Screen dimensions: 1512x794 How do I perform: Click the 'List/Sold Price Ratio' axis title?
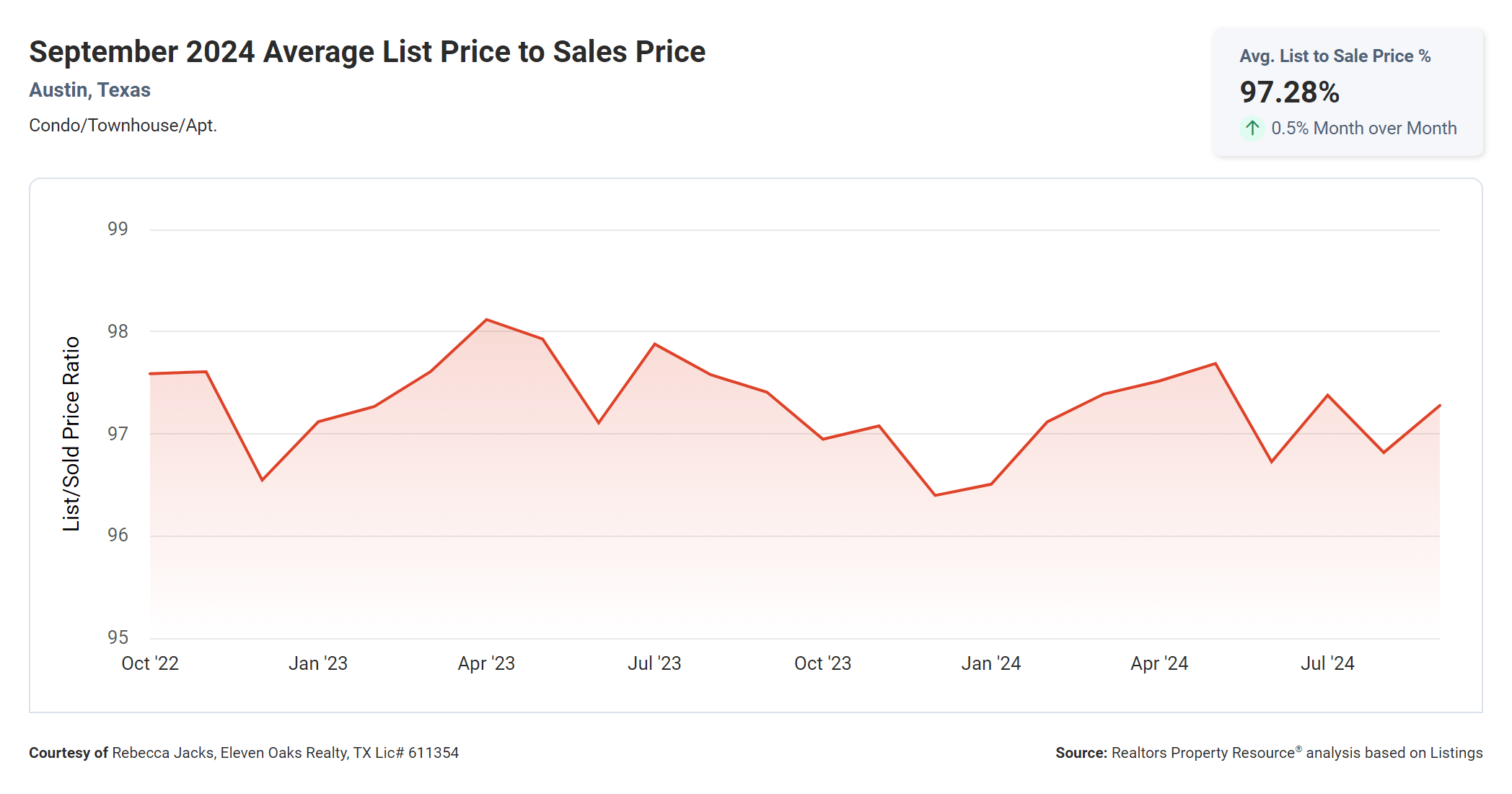pyautogui.click(x=71, y=434)
